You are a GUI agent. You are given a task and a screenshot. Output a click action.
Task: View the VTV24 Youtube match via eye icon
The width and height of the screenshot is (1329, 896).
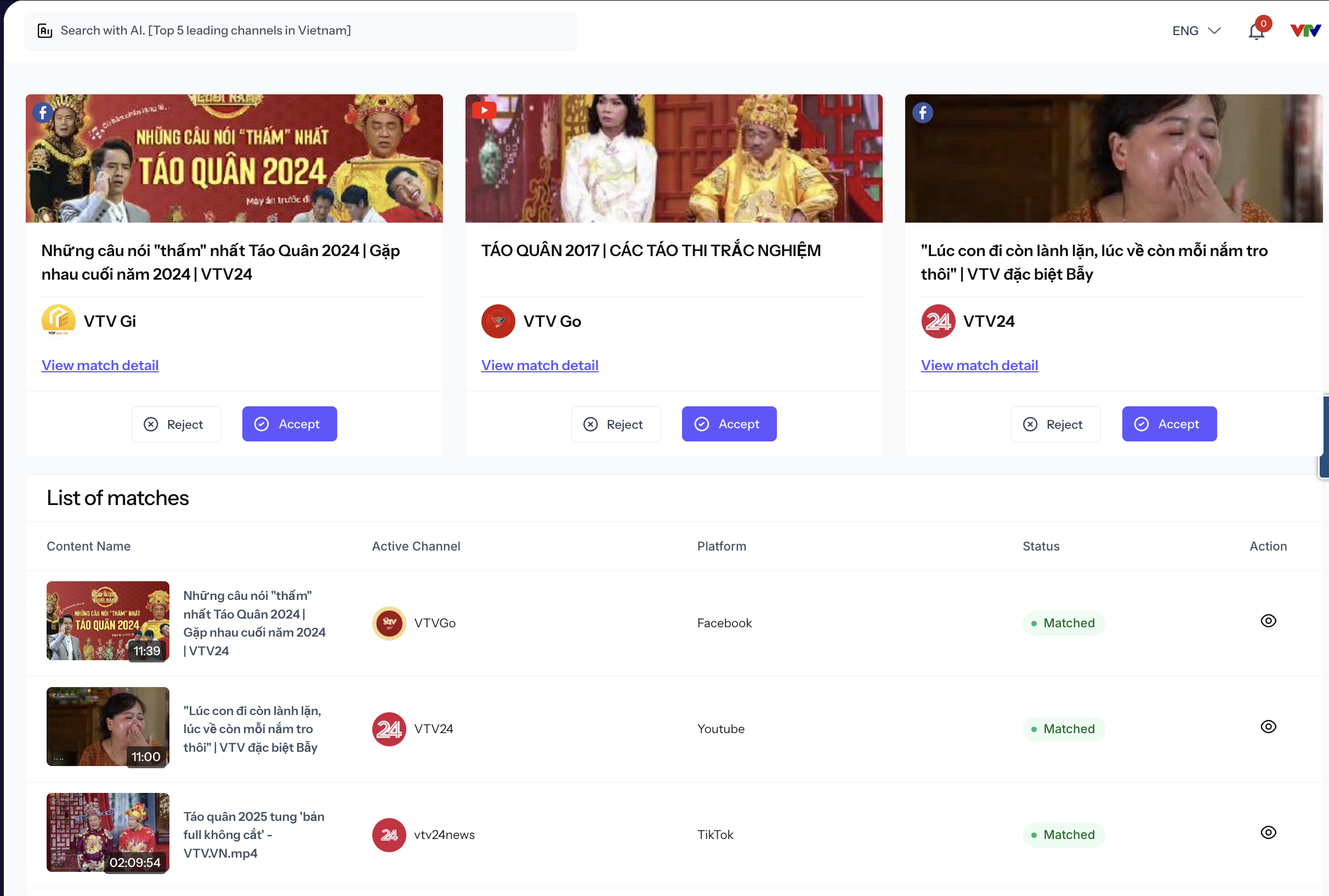tap(1269, 727)
